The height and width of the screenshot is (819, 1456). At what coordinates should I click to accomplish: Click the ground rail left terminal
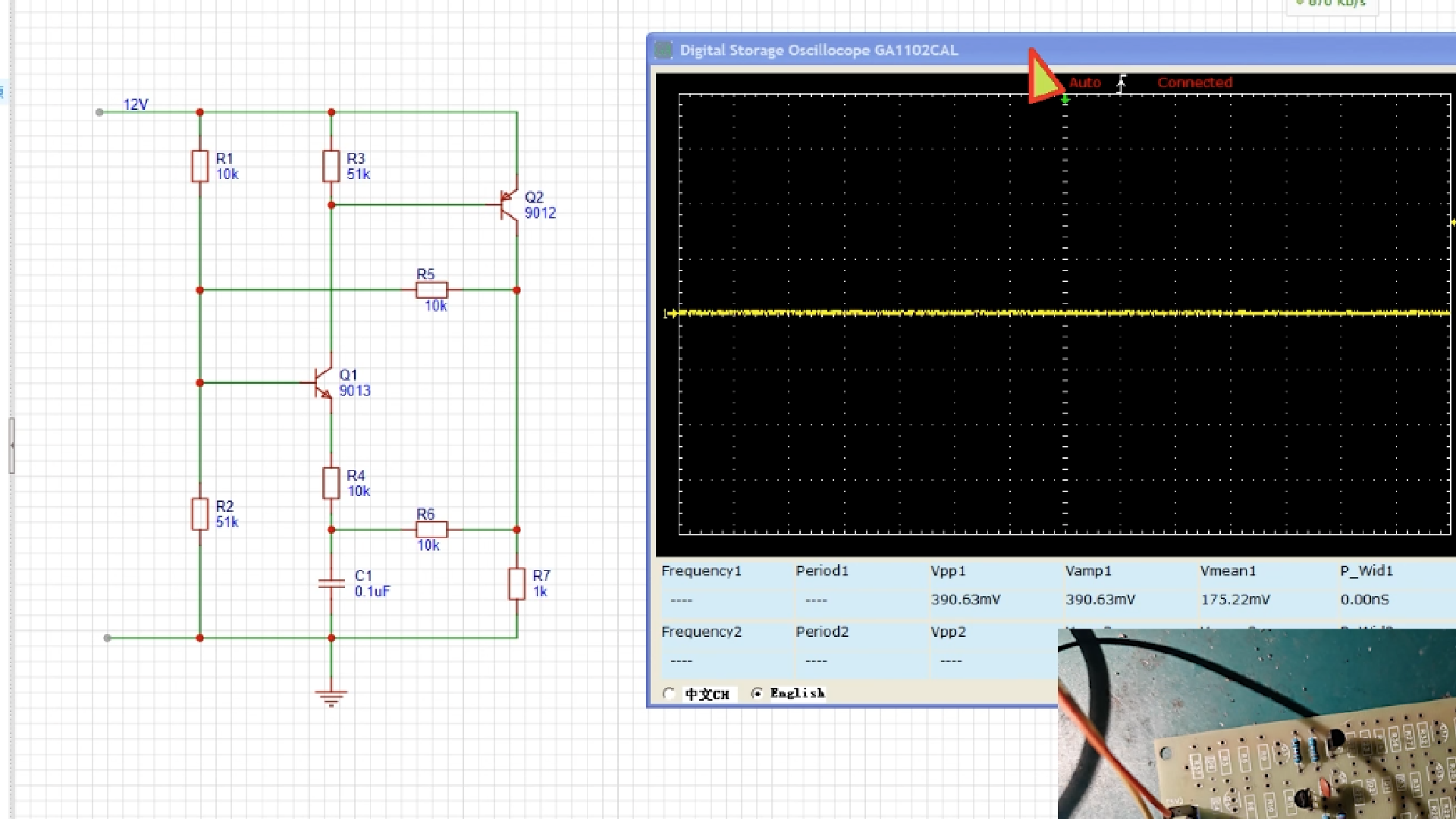[108, 638]
